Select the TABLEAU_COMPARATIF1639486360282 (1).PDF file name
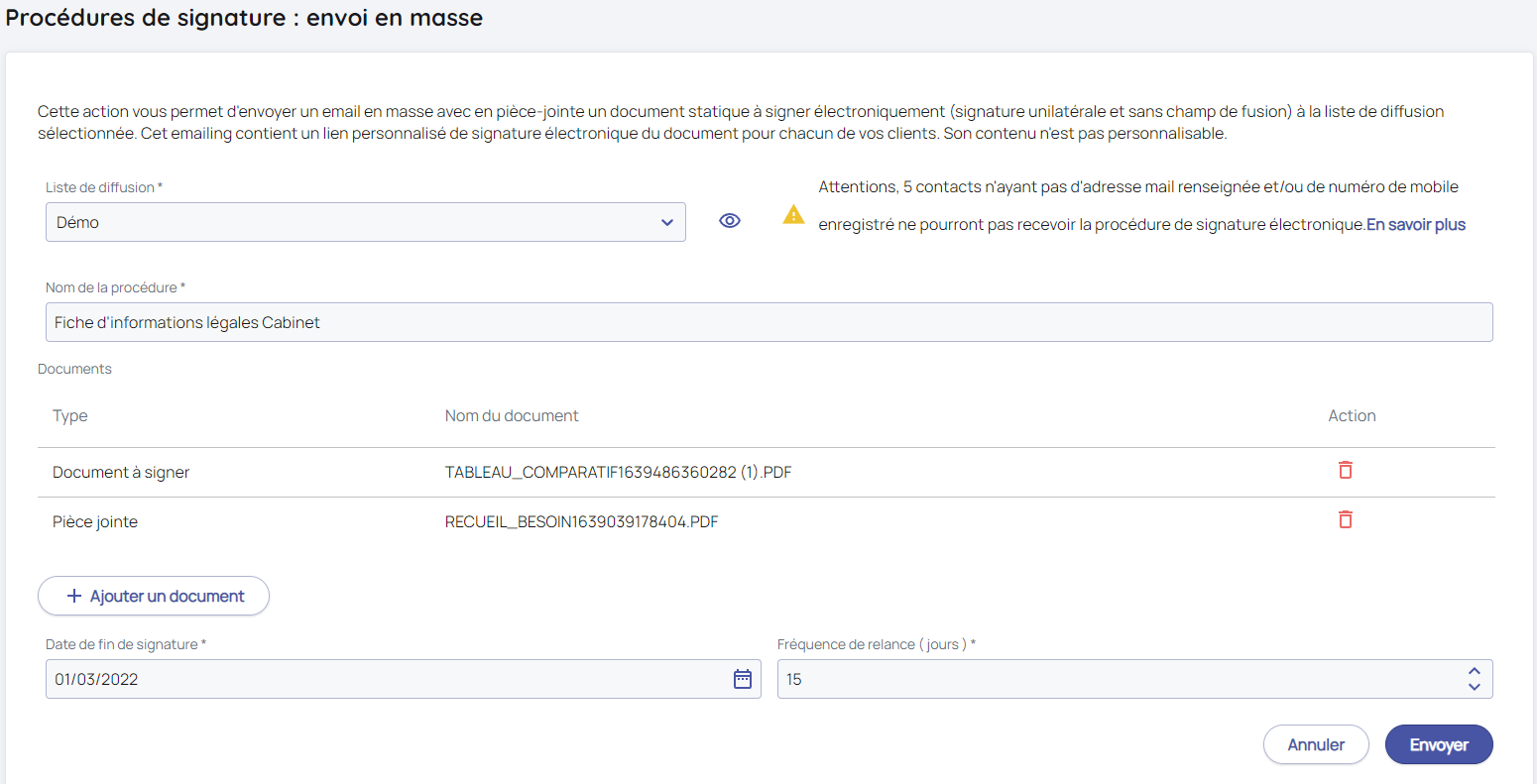Viewport: 1537px width, 784px height. click(618, 473)
